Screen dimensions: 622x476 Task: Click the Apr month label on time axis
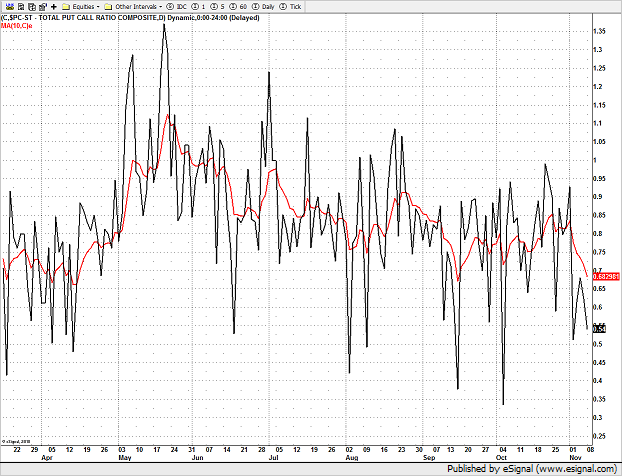click(47, 457)
